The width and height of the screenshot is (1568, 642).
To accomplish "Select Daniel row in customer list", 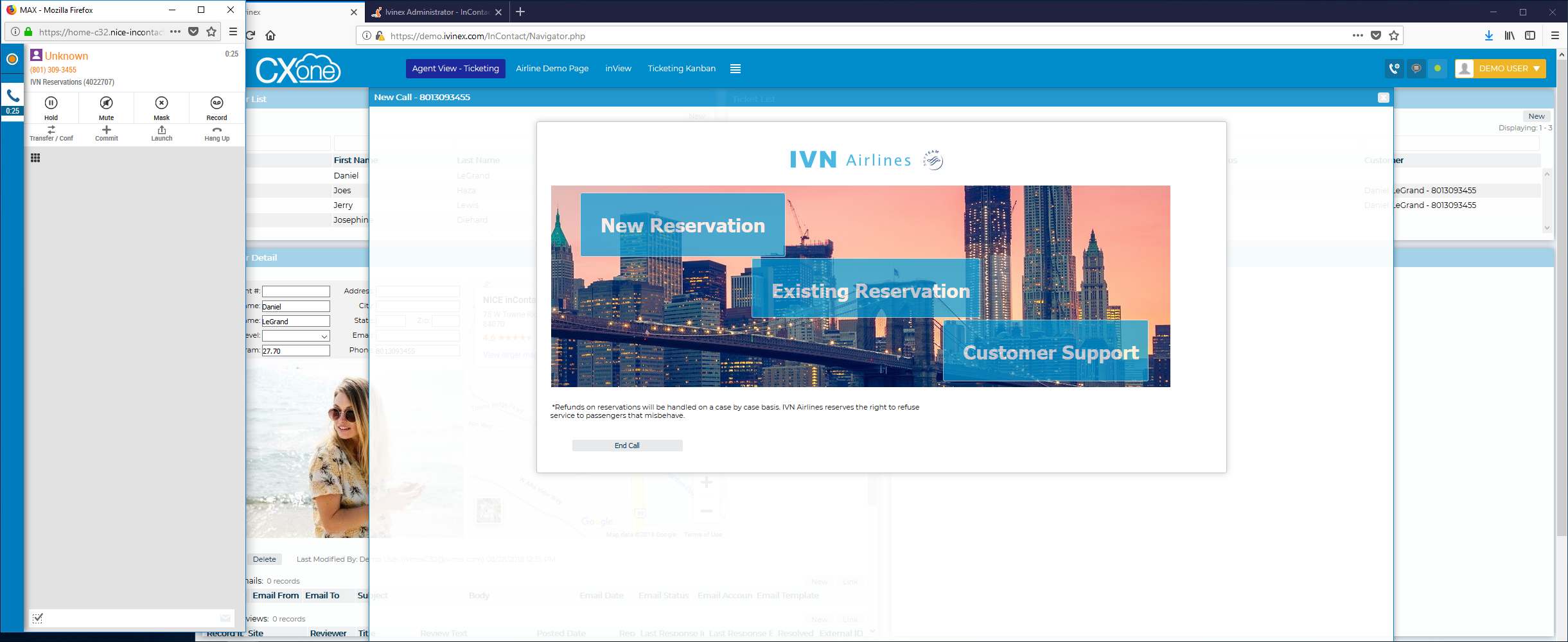I will pyautogui.click(x=346, y=175).
